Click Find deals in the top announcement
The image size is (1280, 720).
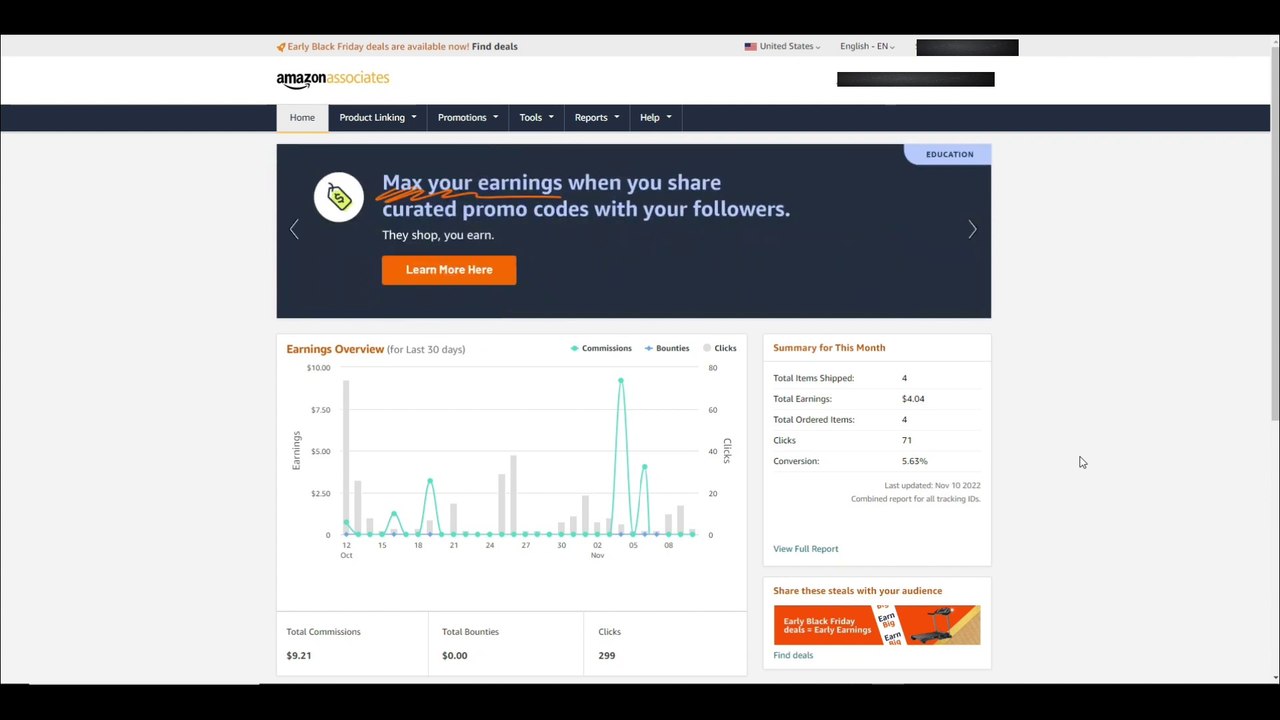[495, 47]
